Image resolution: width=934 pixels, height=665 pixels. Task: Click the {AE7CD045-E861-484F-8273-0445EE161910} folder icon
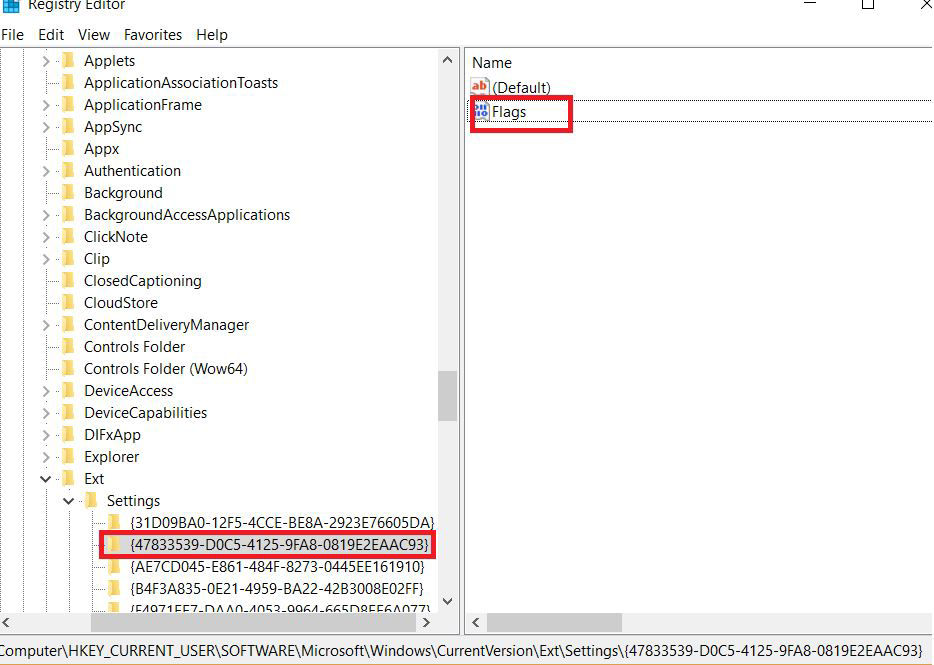coord(114,567)
